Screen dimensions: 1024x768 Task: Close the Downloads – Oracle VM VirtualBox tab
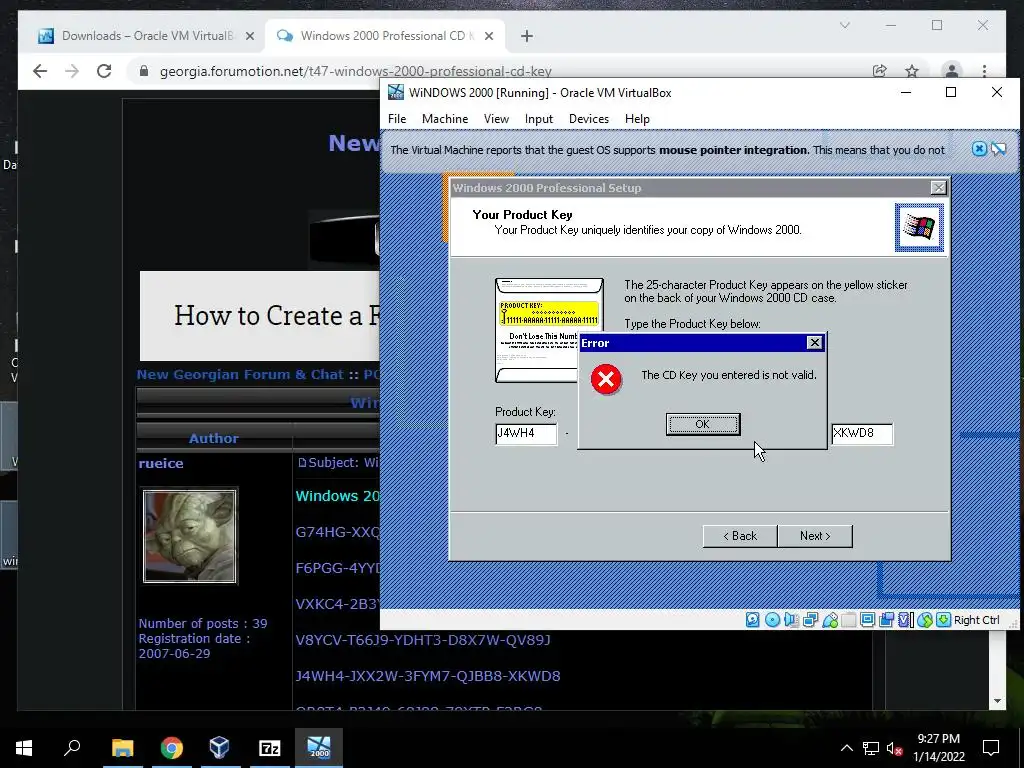pos(249,36)
